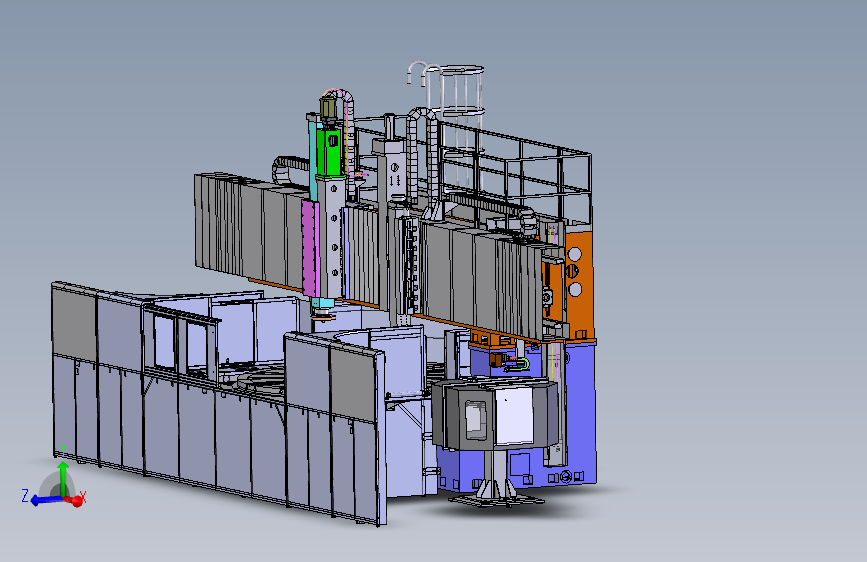Select the control pendant's white screen panel
This screenshot has height=562, width=867.
(x=514, y=417)
